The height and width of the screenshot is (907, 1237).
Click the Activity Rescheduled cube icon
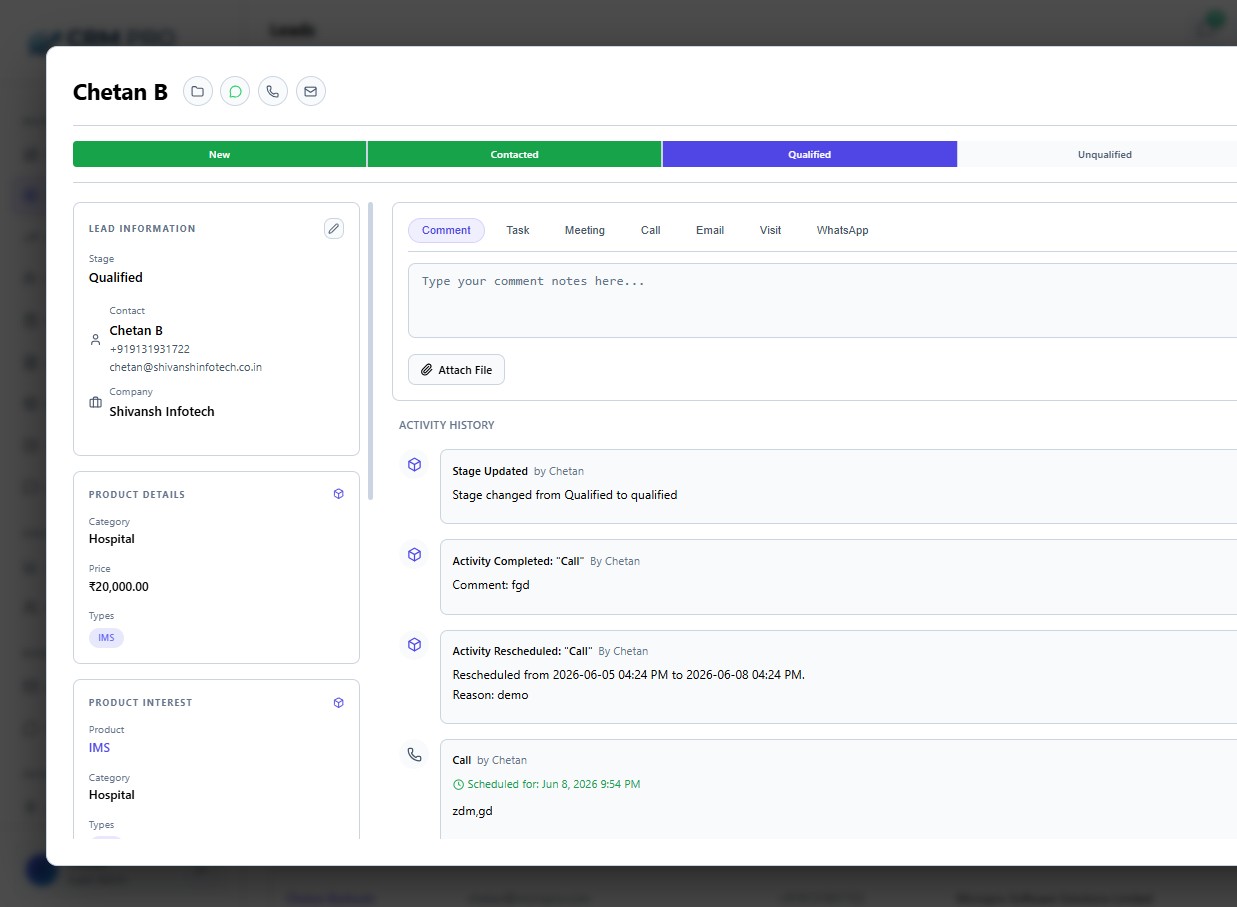pyautogui.click(x=414, y=645)
